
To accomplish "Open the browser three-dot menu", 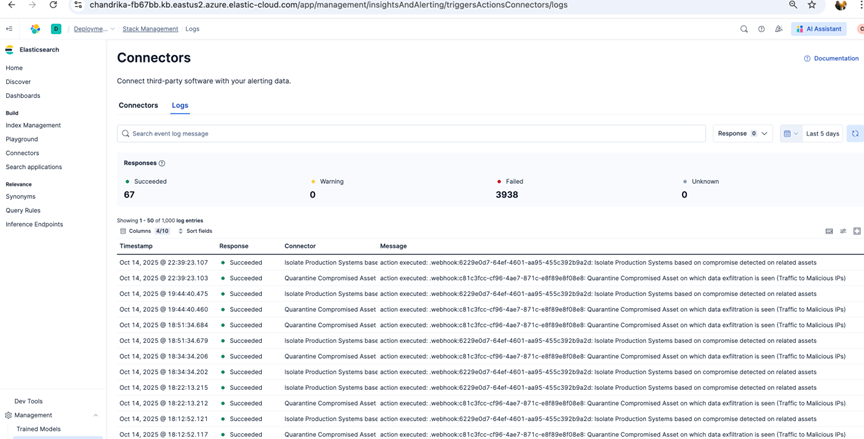I will (x=861, y=5).
